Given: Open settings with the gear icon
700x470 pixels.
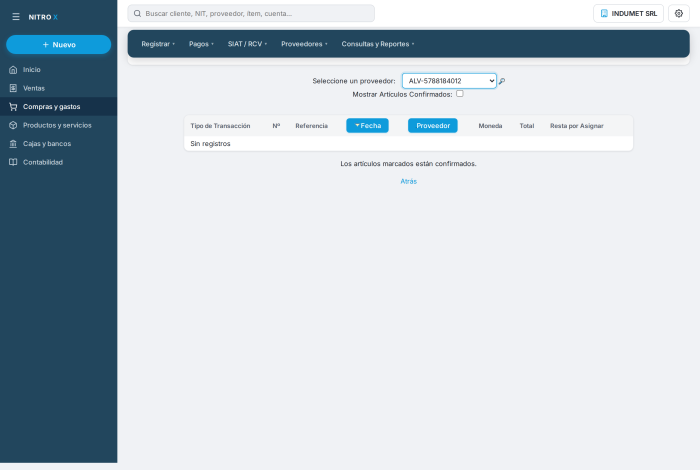Looking at the screenshot, I should tap(679, 13).
